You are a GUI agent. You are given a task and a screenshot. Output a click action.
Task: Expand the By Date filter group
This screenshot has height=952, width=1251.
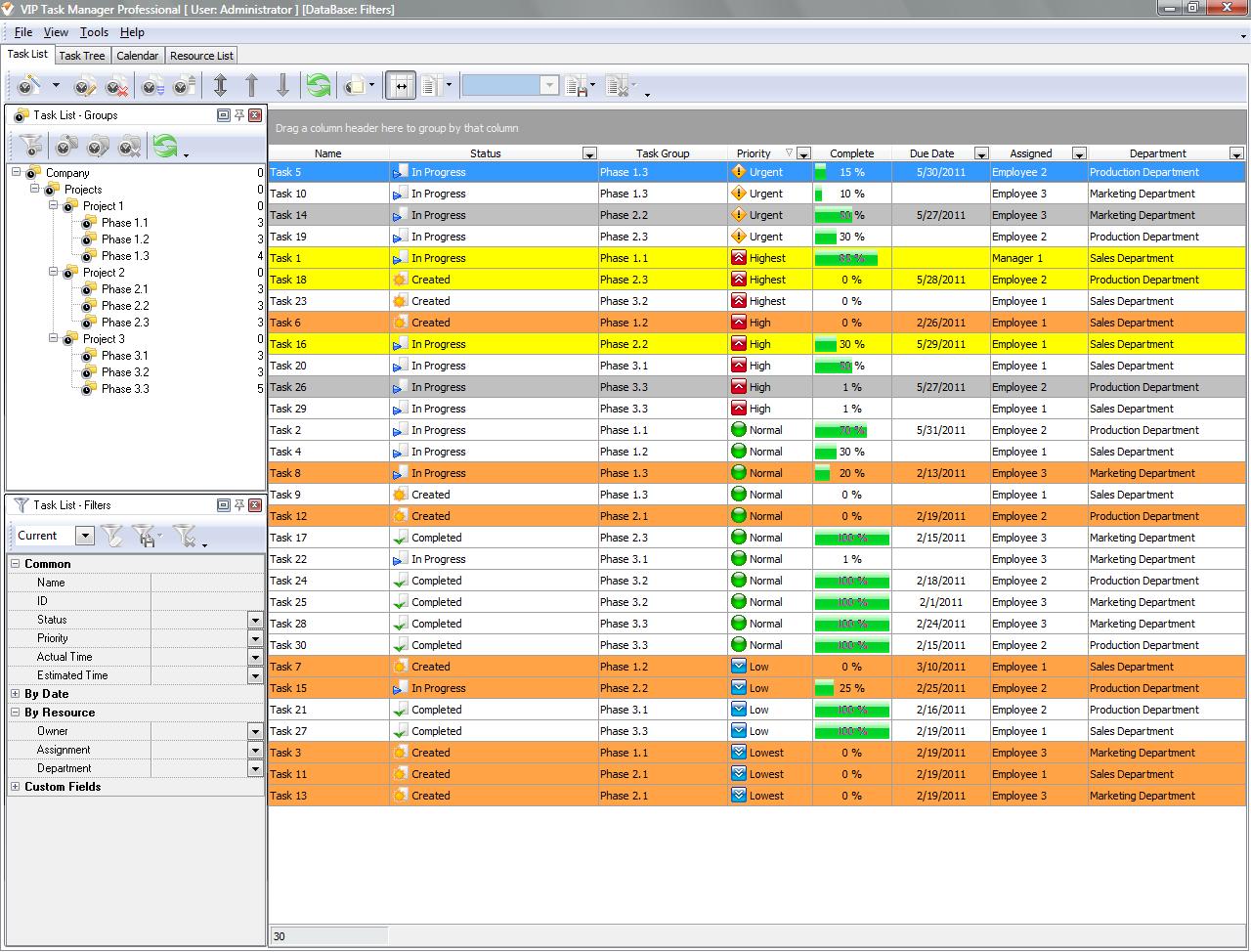click(16, 694)
